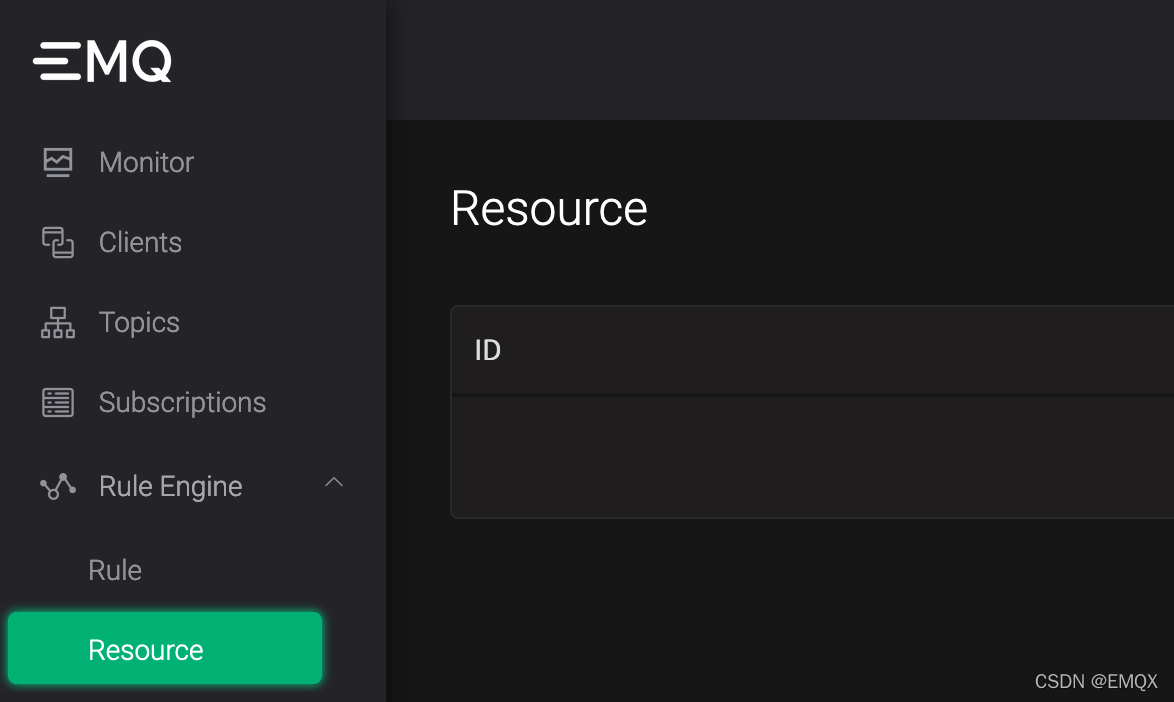Click the Subscriptions list icon
Image resolution: width=1174 pixels, height=702 pixels.
[x=57, y=402]
